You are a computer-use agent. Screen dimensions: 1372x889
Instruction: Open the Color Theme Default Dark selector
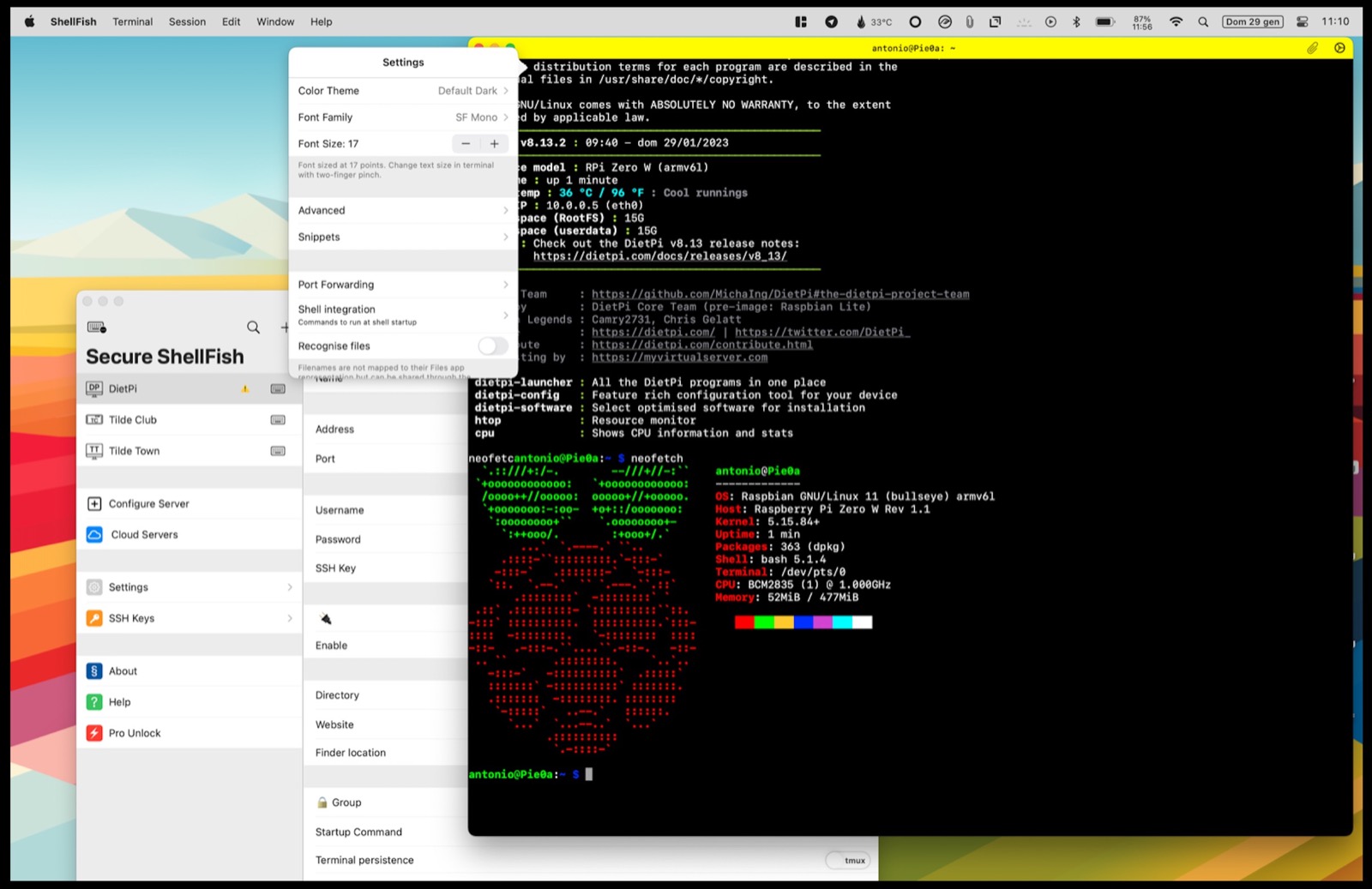[472, 91]
